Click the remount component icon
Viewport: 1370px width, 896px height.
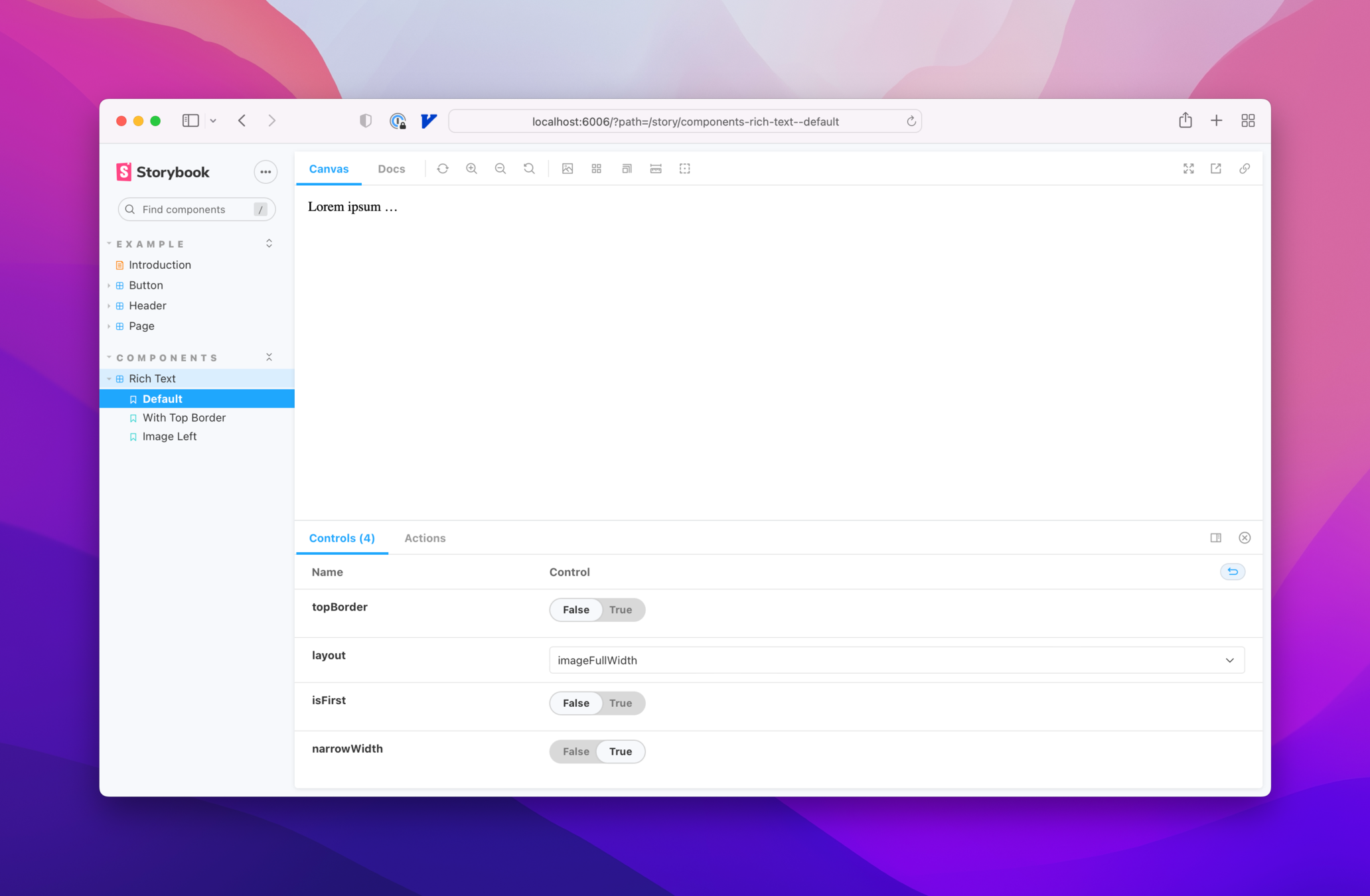click(x=443, y=169)
